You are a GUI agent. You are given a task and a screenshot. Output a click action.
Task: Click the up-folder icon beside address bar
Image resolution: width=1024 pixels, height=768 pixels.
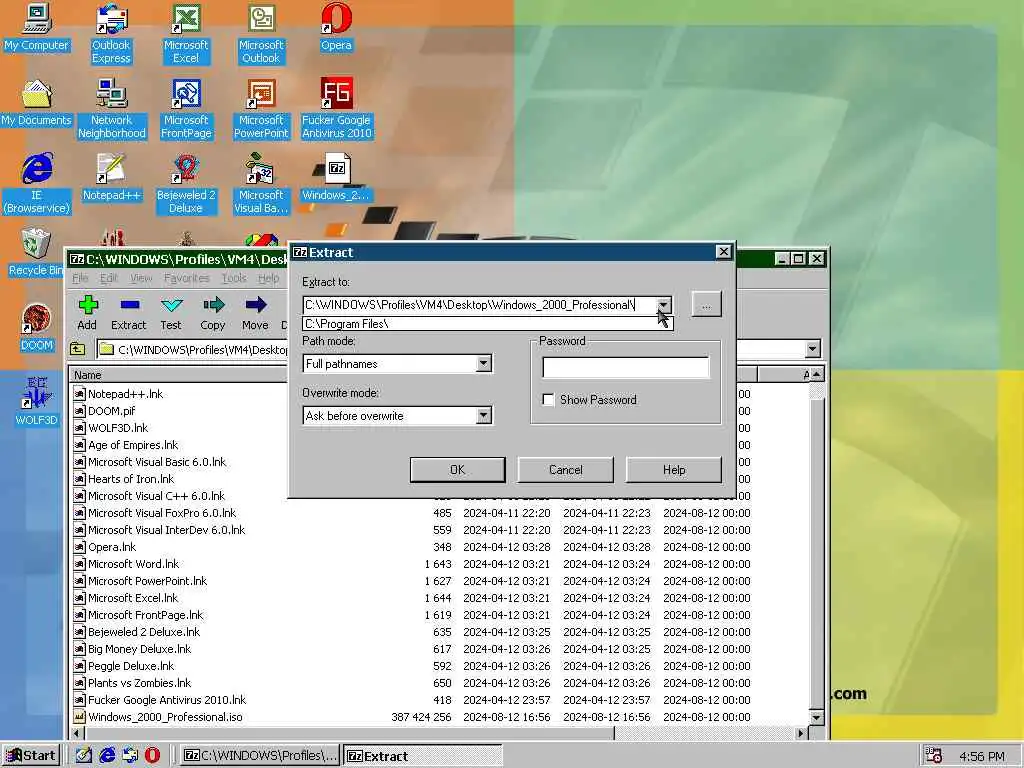click(78, 349)
